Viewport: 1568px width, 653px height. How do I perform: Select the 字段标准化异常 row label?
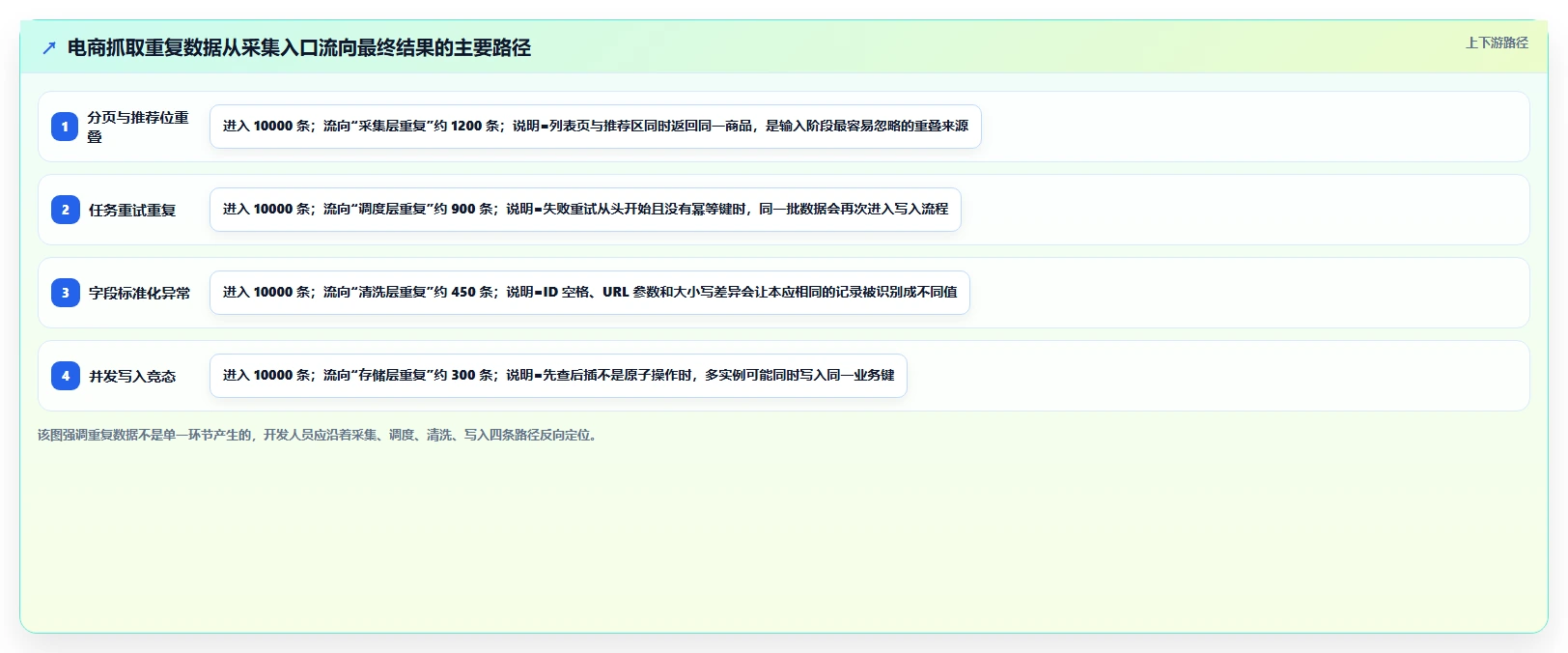[x=139, y=293]
